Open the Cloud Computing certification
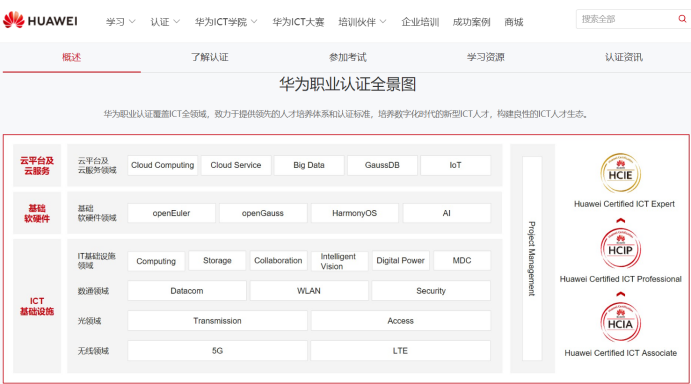 point(163,165)
